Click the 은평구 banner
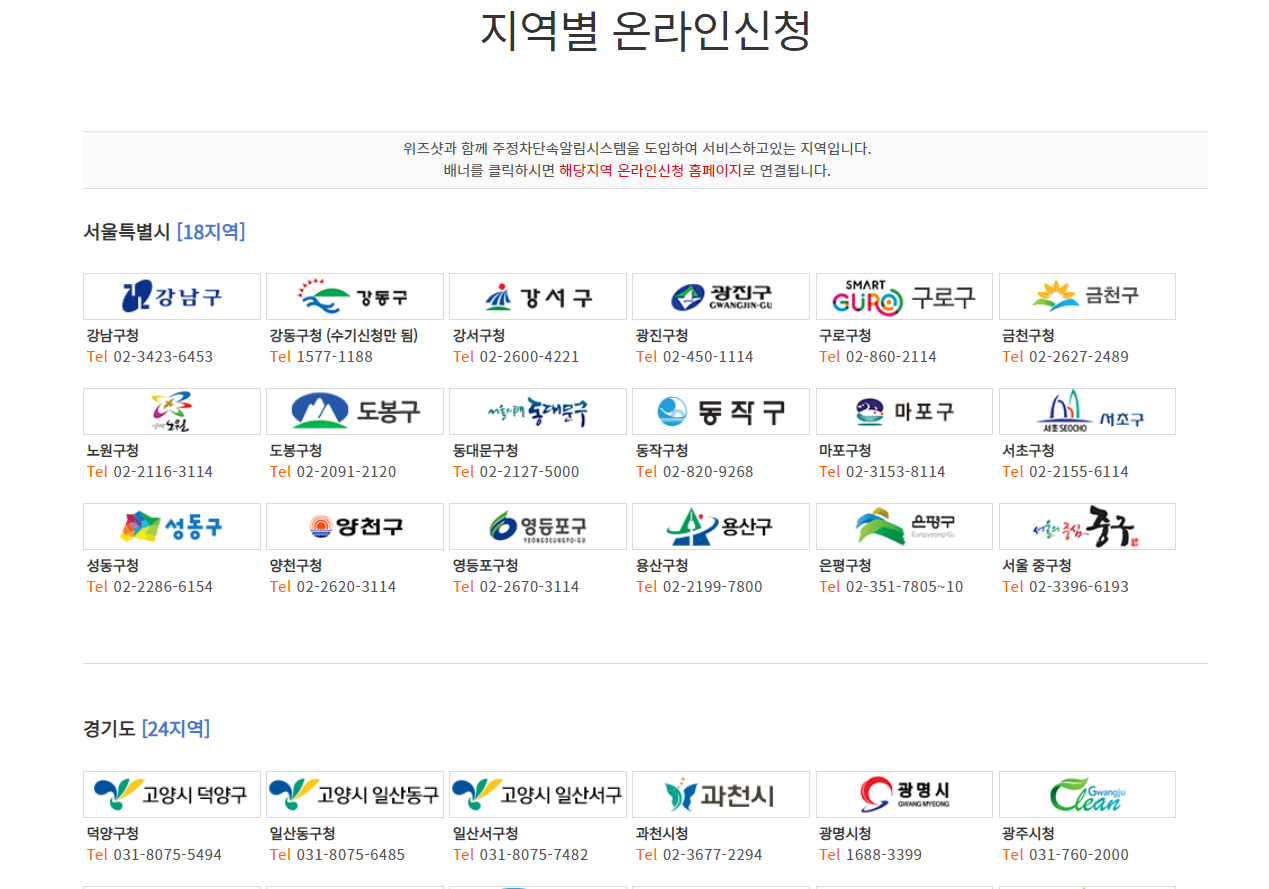 click(x=905, y=526)
